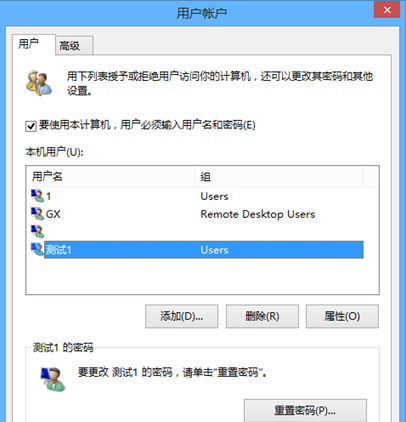The image size is (406, 422).
Task: Click the user icon beside account 1
Action: (38, 196)
